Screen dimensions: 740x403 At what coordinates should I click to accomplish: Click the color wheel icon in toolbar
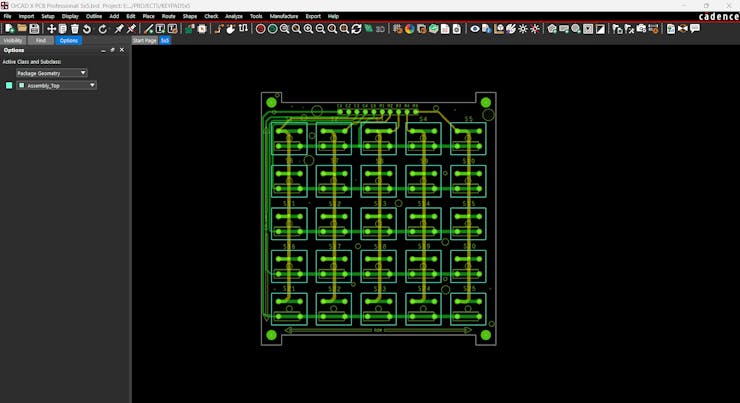pos(409,29)
